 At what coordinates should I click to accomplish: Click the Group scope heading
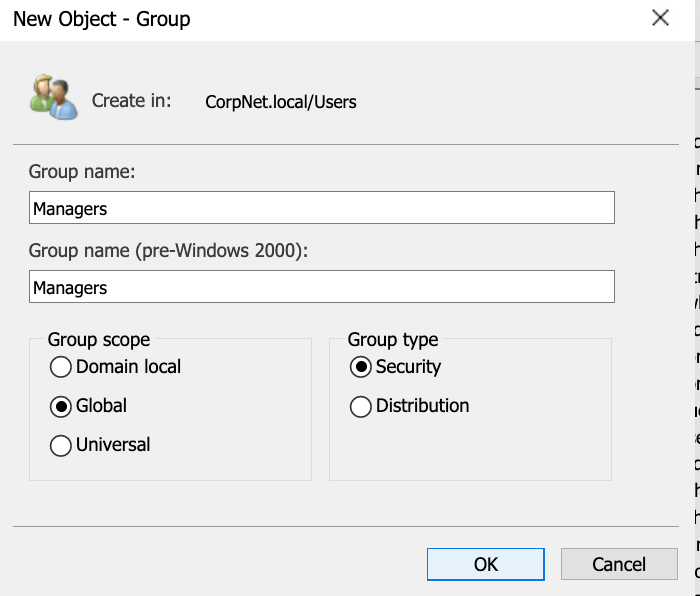[99, 340]
